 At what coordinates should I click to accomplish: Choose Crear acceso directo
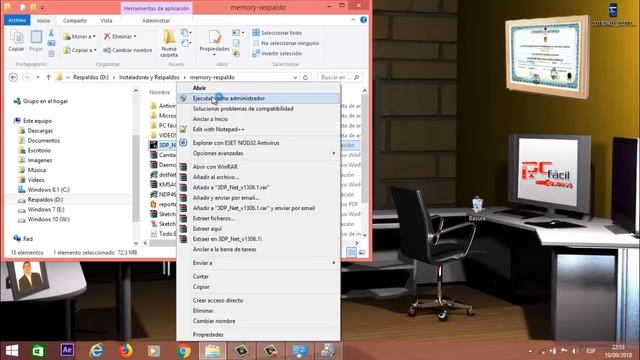(258, 300)
